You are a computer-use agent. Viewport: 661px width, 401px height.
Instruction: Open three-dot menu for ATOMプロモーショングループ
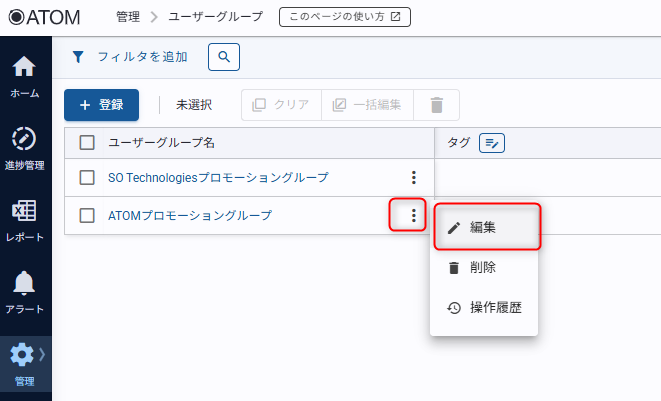click(x=412, y=215)
